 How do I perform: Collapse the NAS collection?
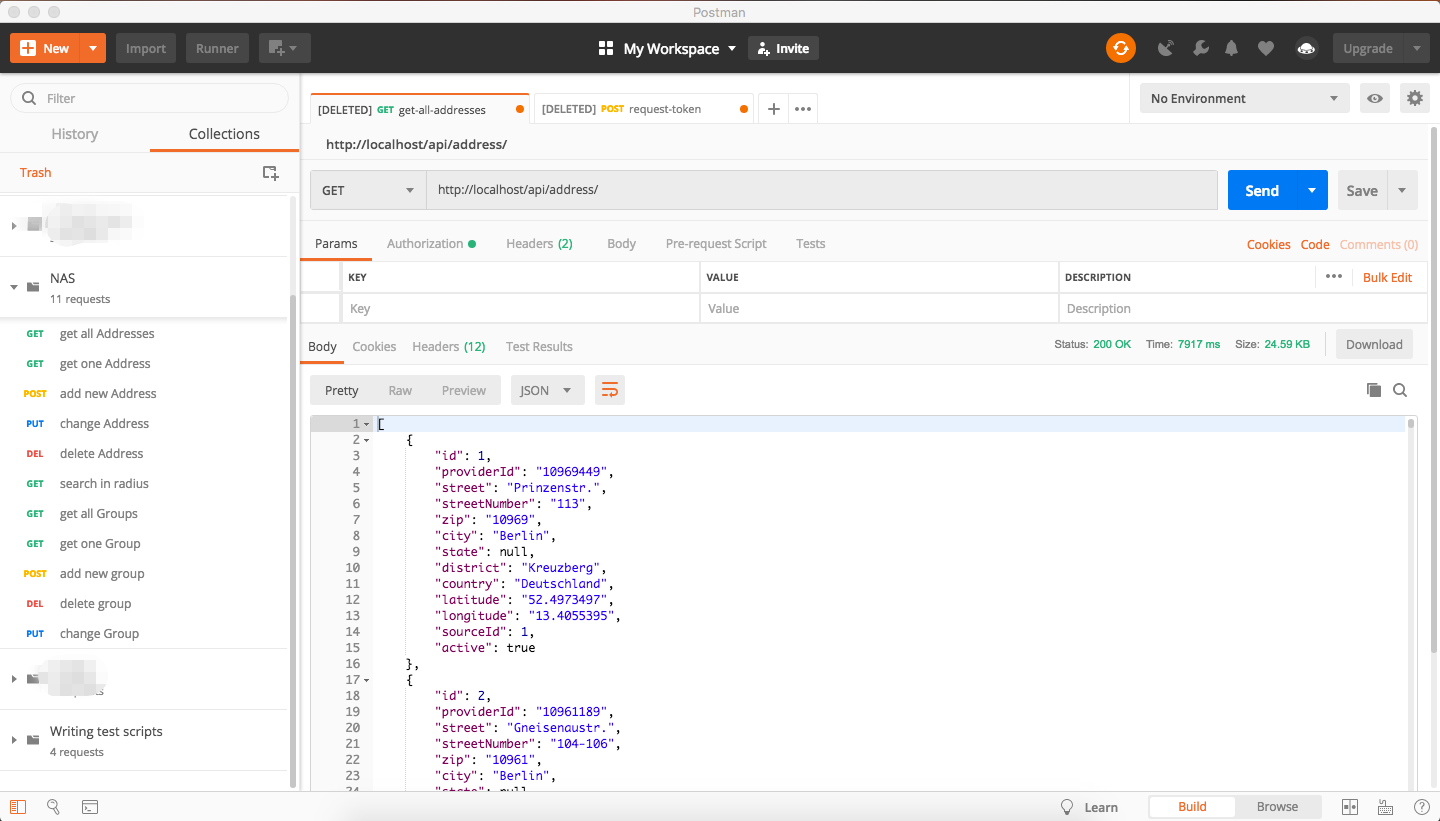[14, 287]
